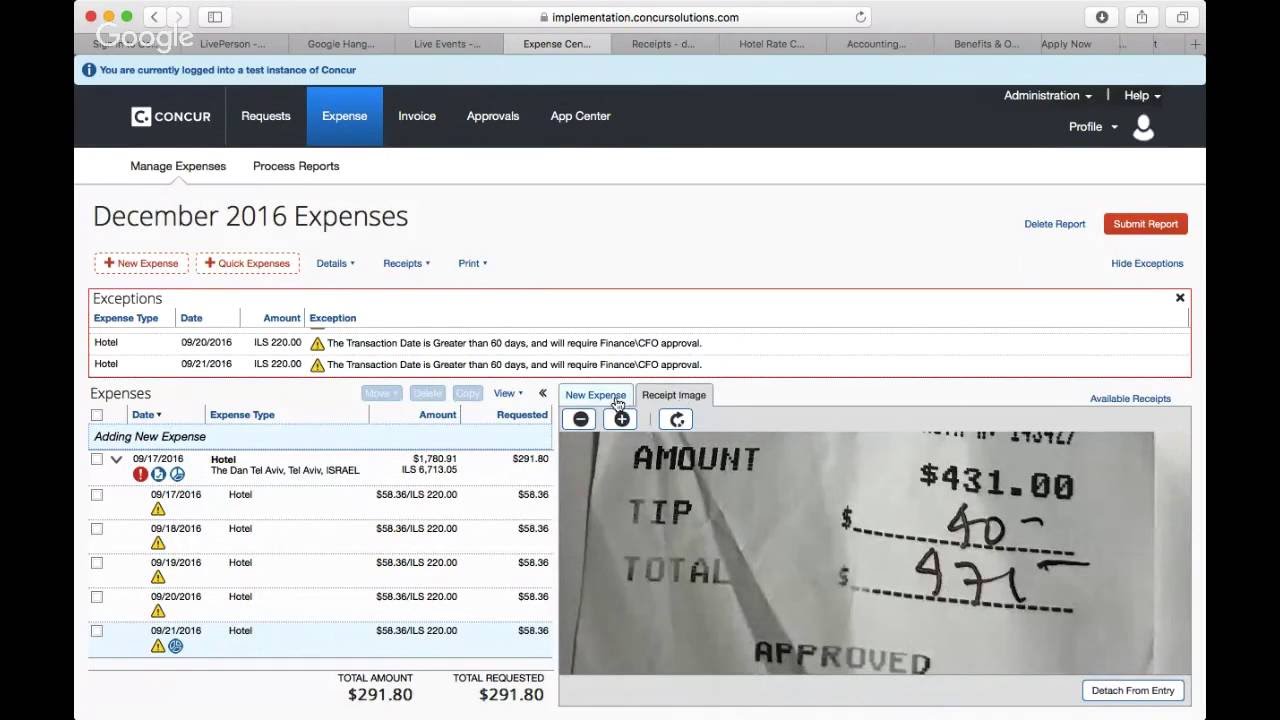Click Concur logo in header
Image resolution: width=1280 pixels, height=720 pixels.
171,117
